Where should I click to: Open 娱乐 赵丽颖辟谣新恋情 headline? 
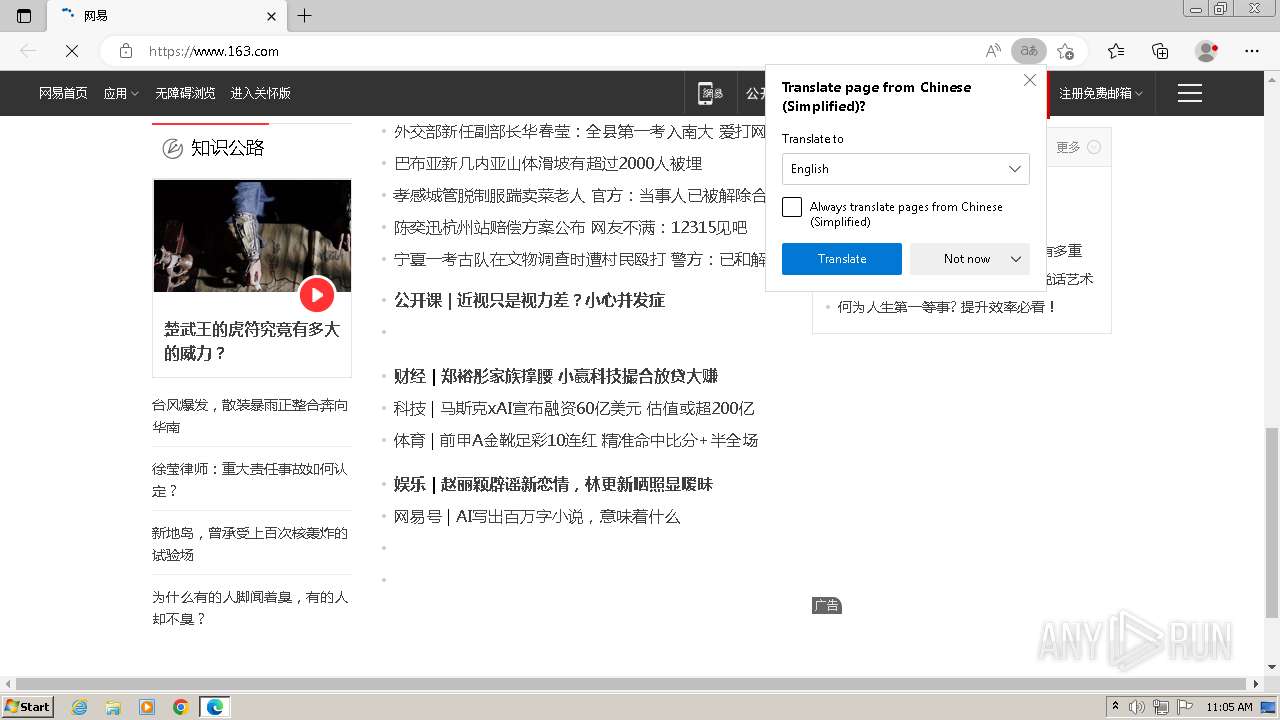553,484
